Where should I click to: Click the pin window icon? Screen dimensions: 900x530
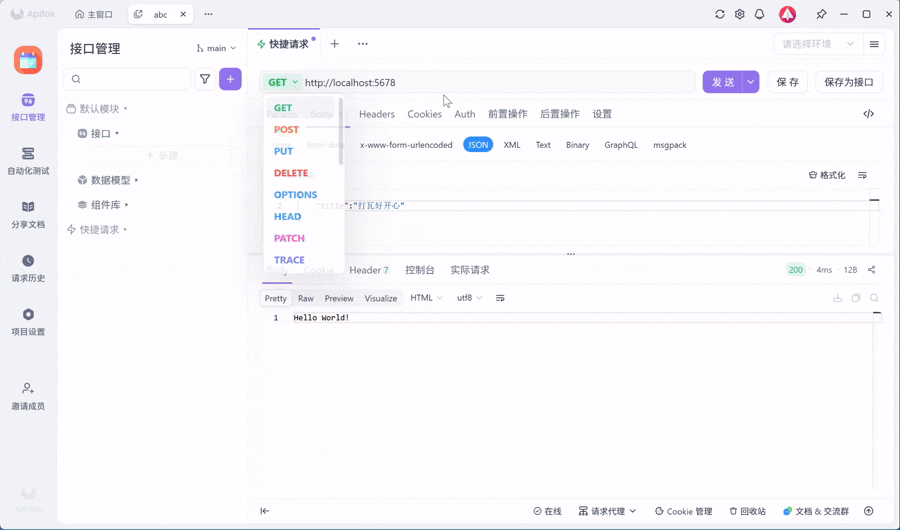click(x=821, y=14)
